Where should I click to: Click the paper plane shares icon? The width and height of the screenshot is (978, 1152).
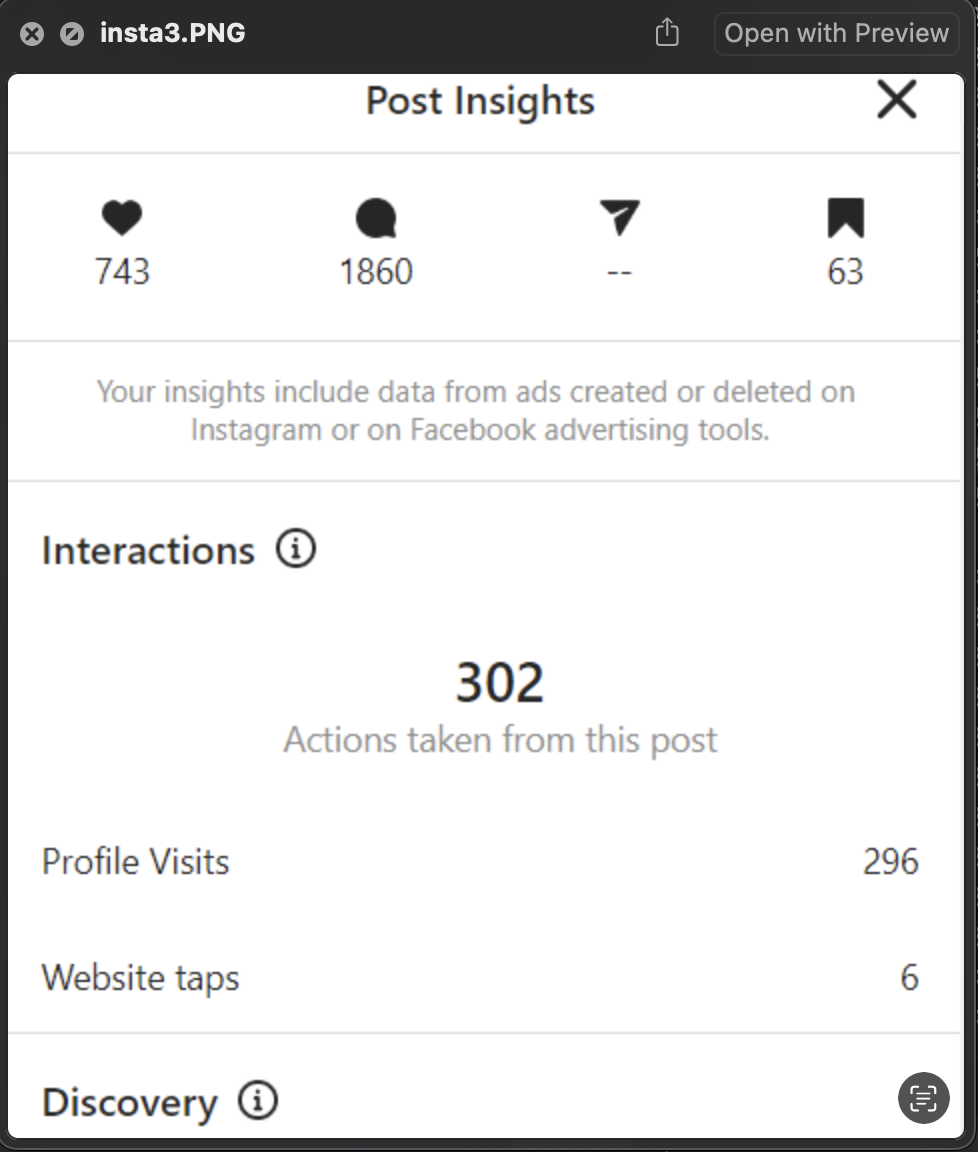tap(619, 217)
